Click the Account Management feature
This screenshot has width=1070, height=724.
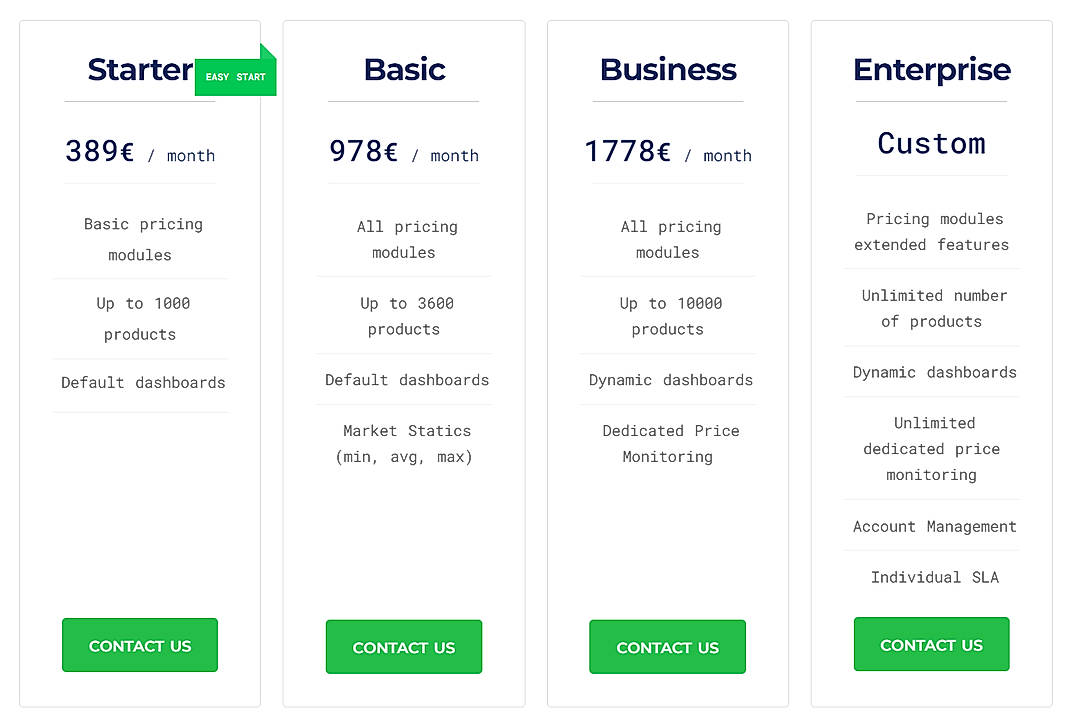(x=931, y=526)
